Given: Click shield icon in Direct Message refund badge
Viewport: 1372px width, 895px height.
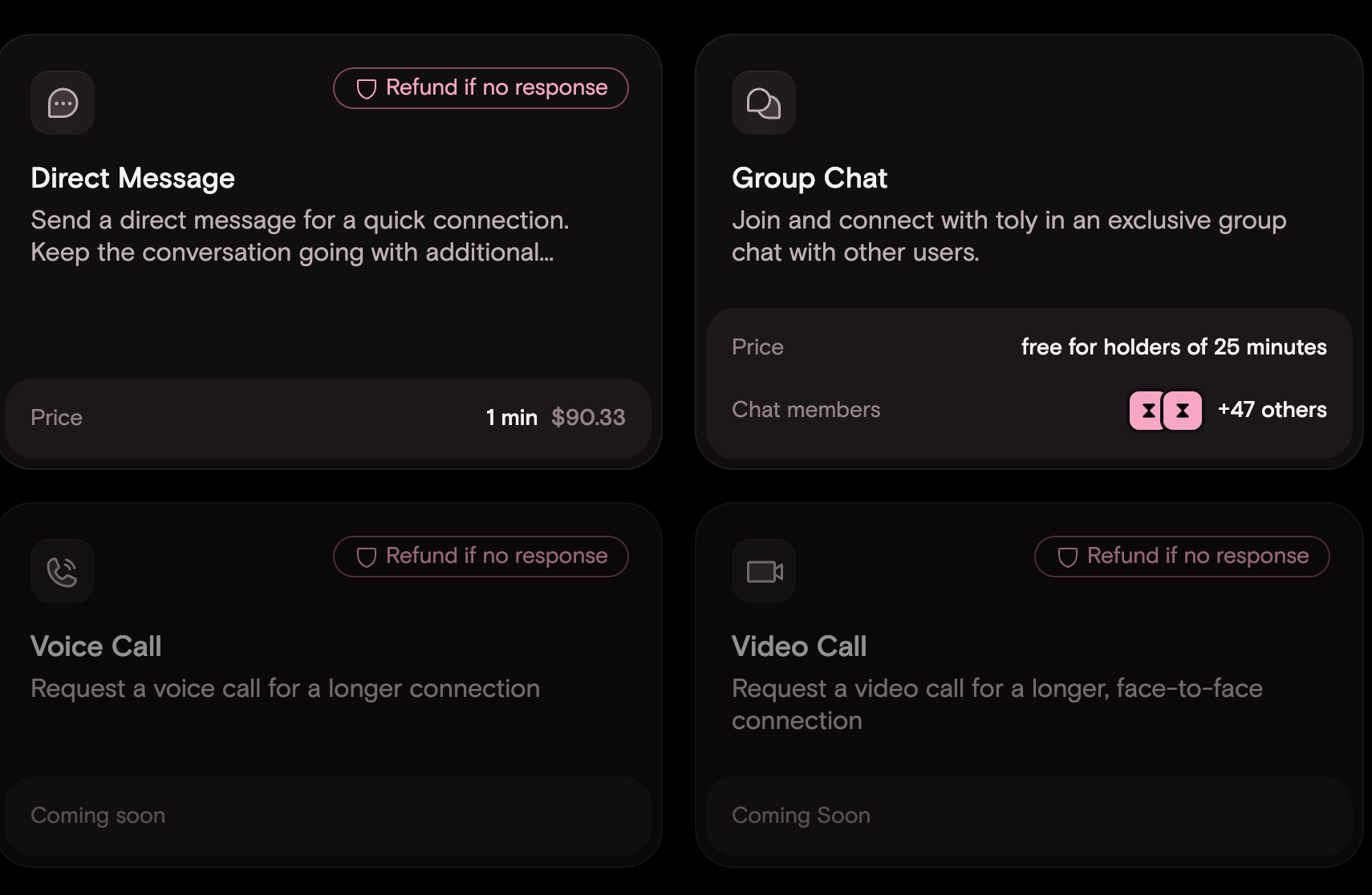Looking at the screenshot, I should (x=367, y=88).
